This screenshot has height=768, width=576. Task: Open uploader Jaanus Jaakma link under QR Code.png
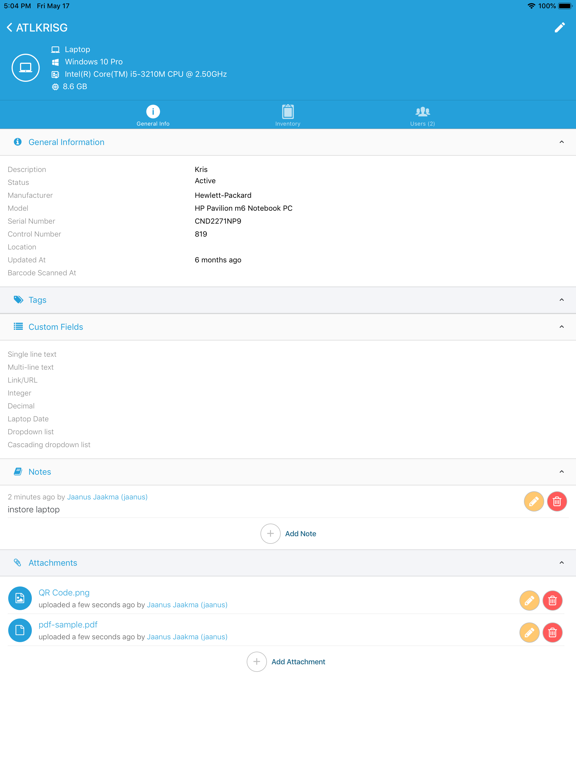(x=187, y=605)
